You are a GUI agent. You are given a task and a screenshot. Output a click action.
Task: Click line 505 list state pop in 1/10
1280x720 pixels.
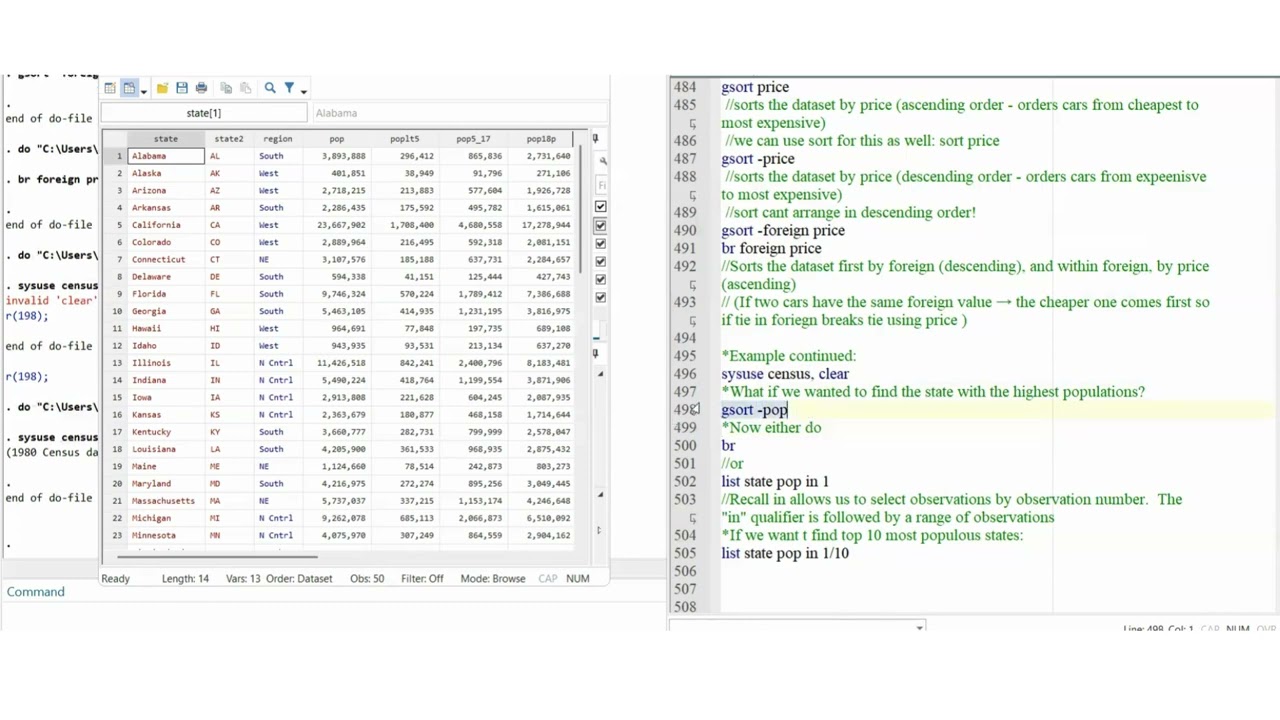(785, 553)
